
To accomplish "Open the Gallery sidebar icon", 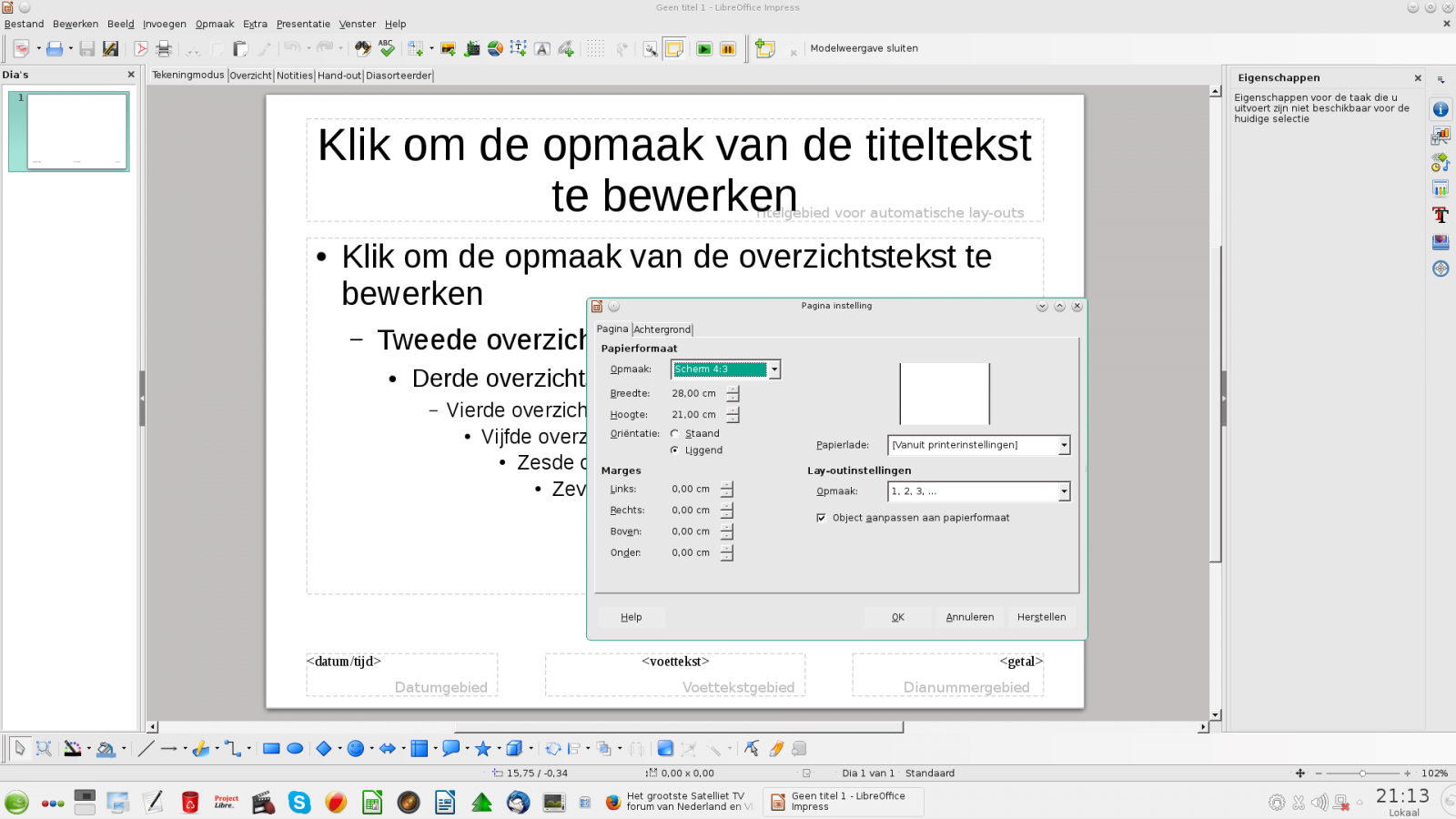I will pos(1441,242).
